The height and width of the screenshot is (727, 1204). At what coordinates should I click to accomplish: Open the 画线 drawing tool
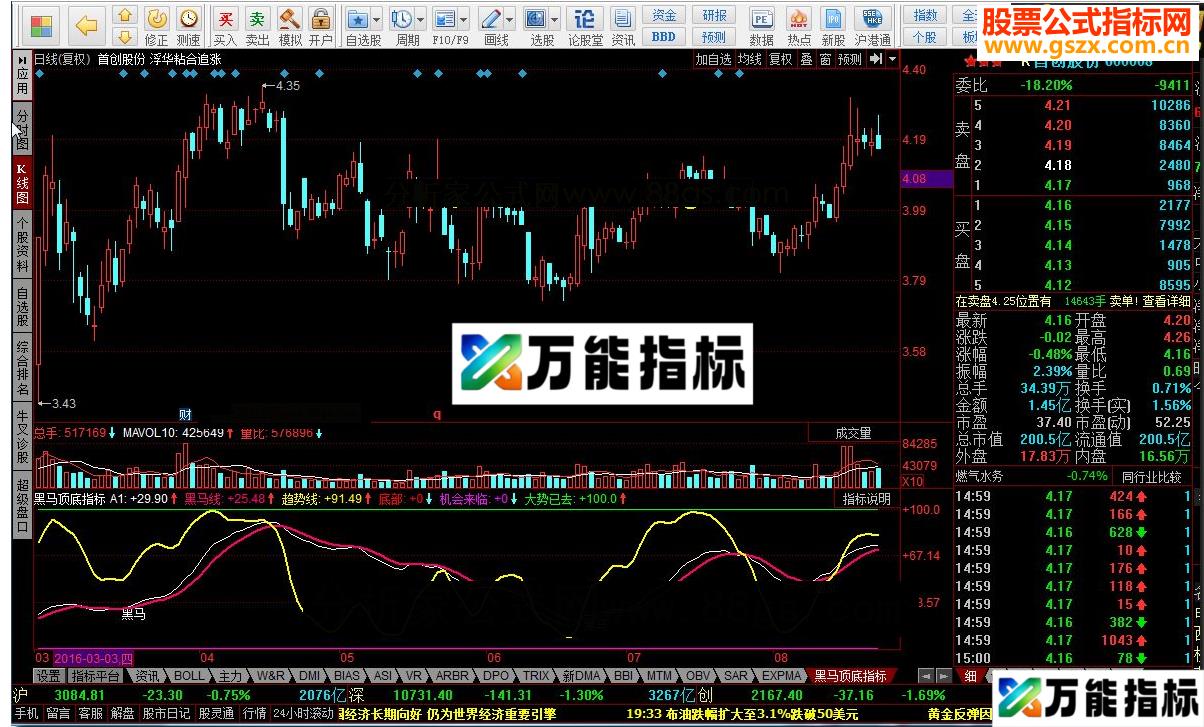490,20
